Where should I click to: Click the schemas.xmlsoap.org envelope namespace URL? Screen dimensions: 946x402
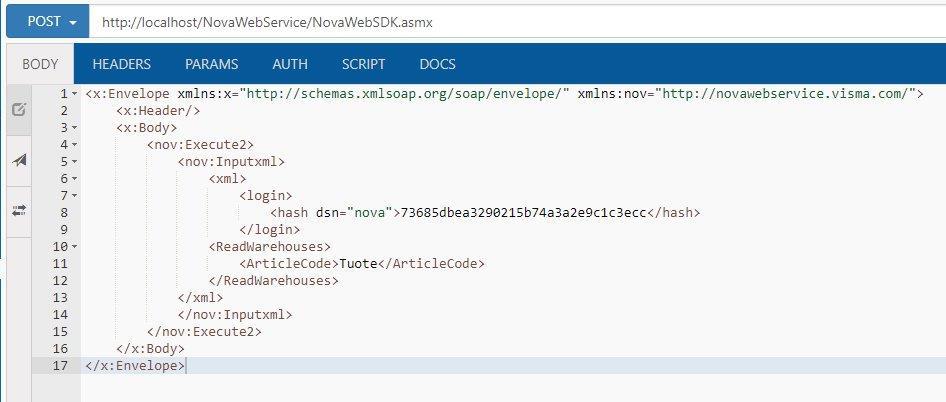[404, 94]
